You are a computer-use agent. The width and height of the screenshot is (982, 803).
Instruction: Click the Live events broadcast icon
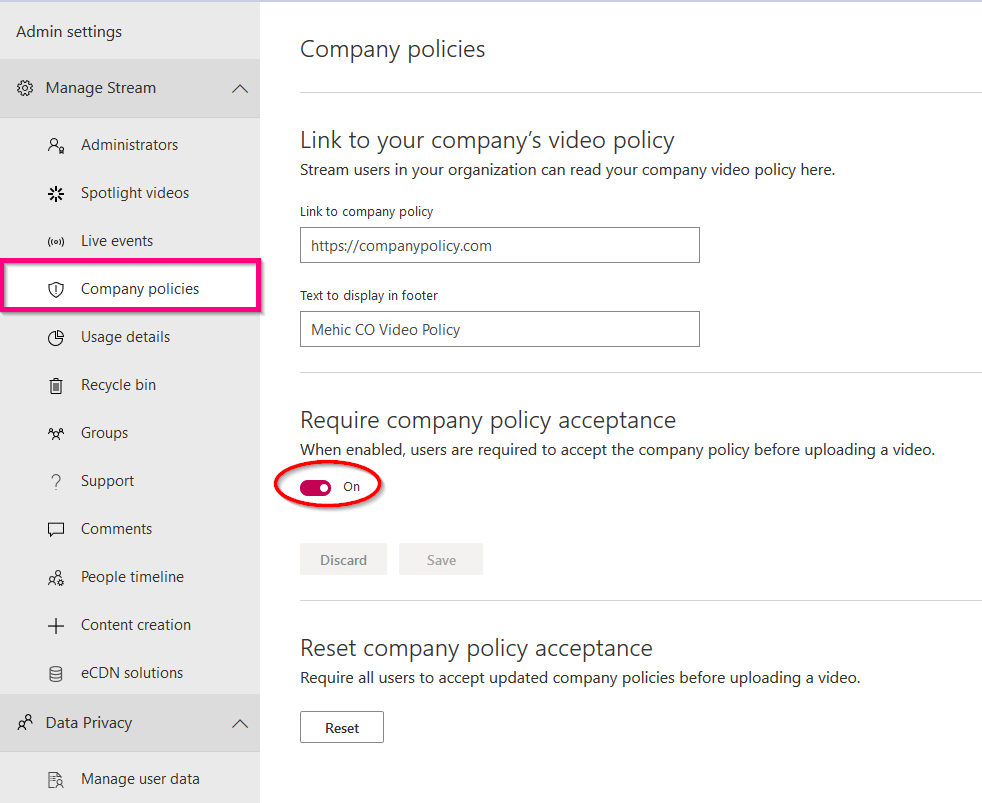pos(56,240)
